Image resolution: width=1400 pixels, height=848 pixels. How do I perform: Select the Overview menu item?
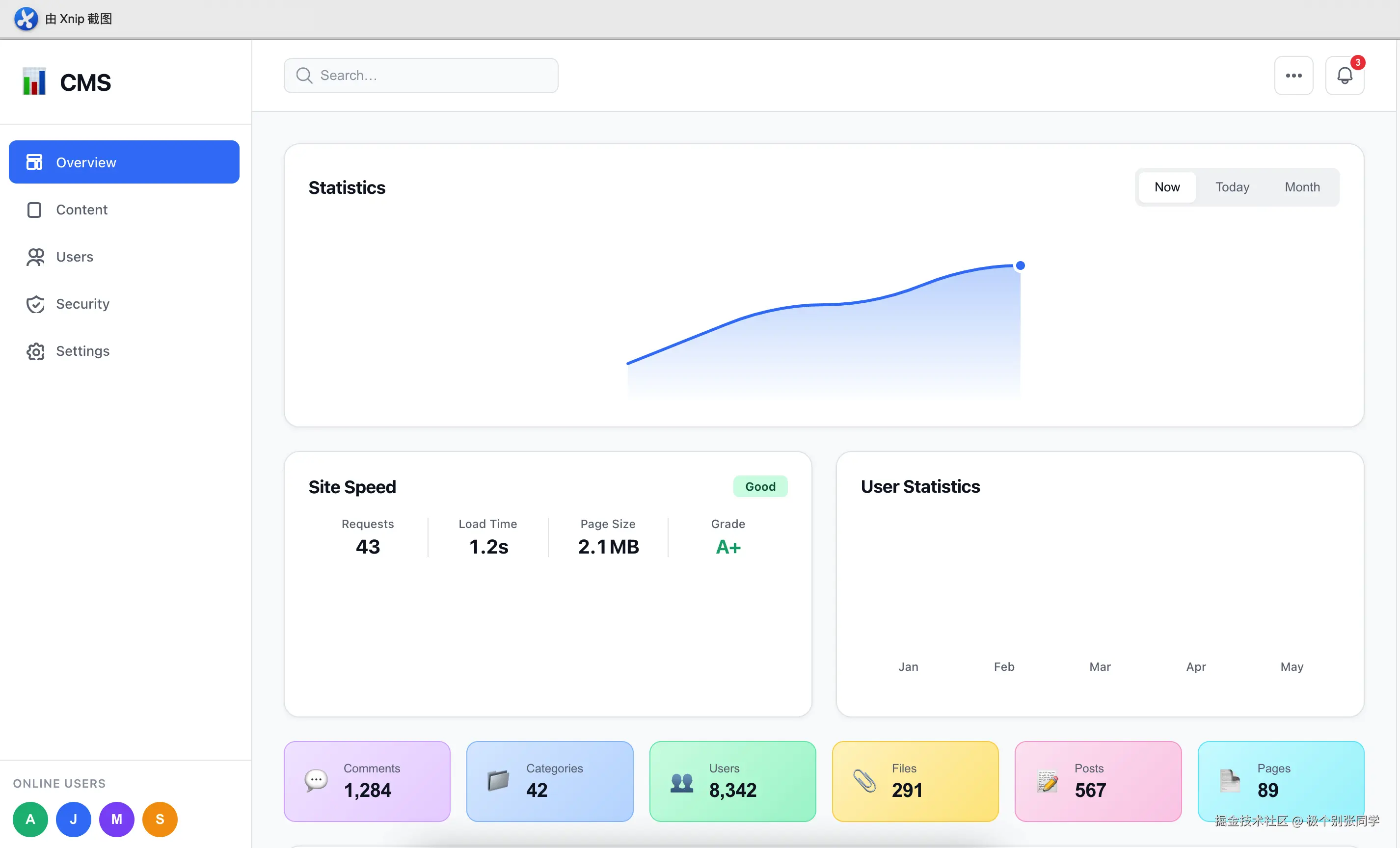point(124,162)
